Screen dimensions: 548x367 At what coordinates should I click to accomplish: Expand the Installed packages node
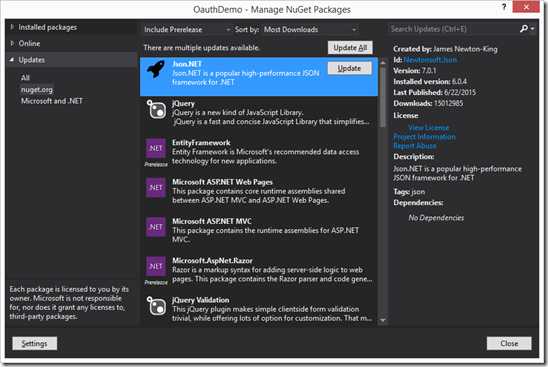pyautogui.click(x=12, y=27)
